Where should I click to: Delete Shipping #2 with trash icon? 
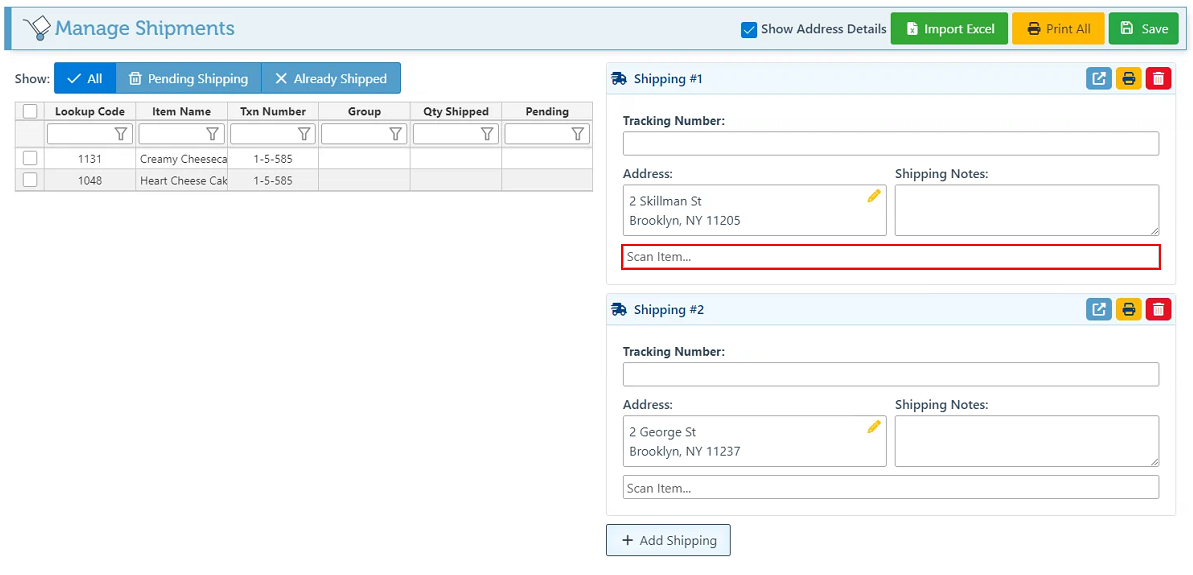(1158, 310)
